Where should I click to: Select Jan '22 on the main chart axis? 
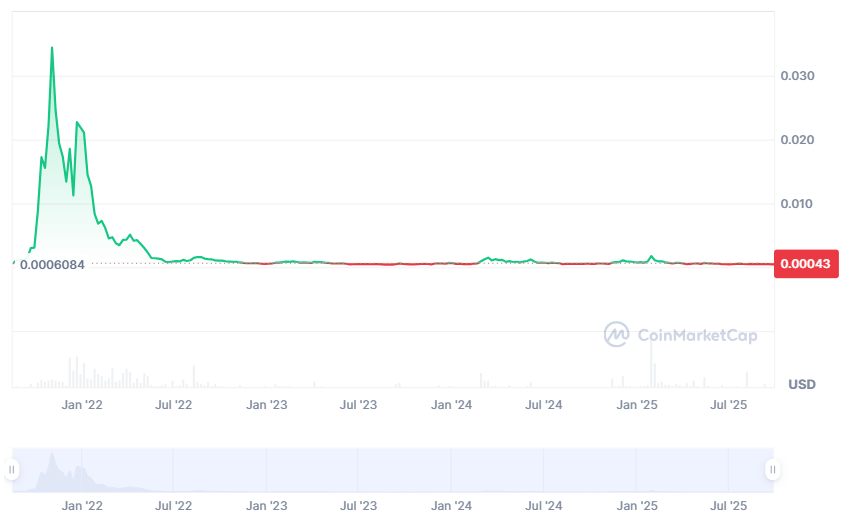(82, 405)
